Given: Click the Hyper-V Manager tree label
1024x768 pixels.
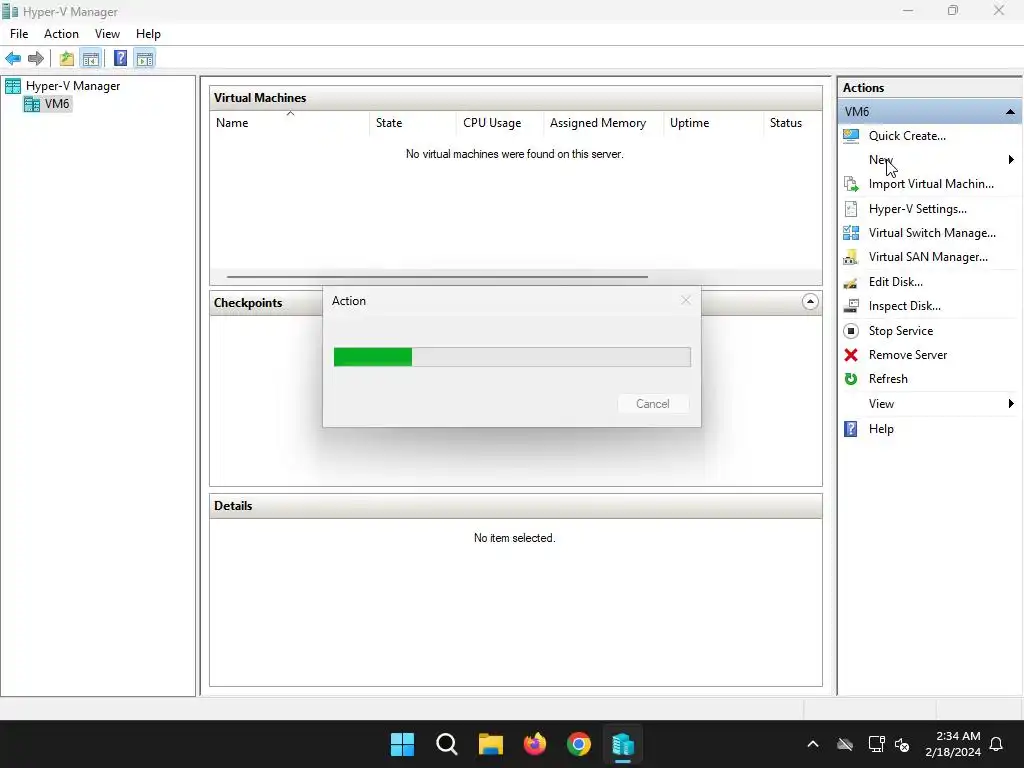Looking at the screenshot, I should click(x=73, y=86).
